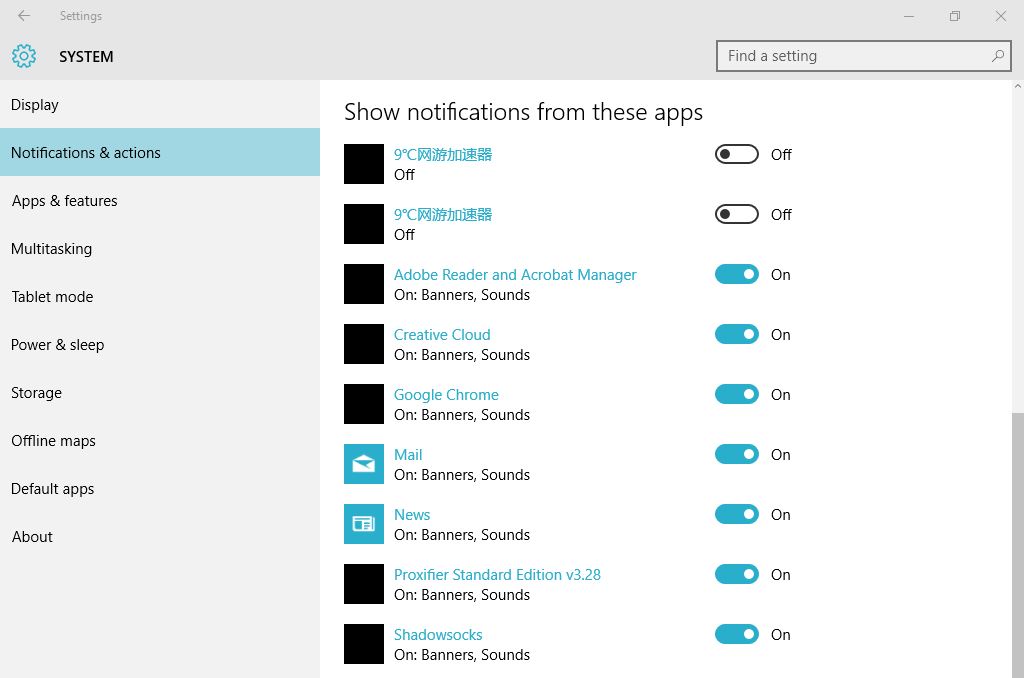Click the scrollbar up arrow
1024x678 pixels.
point(1017,86)
